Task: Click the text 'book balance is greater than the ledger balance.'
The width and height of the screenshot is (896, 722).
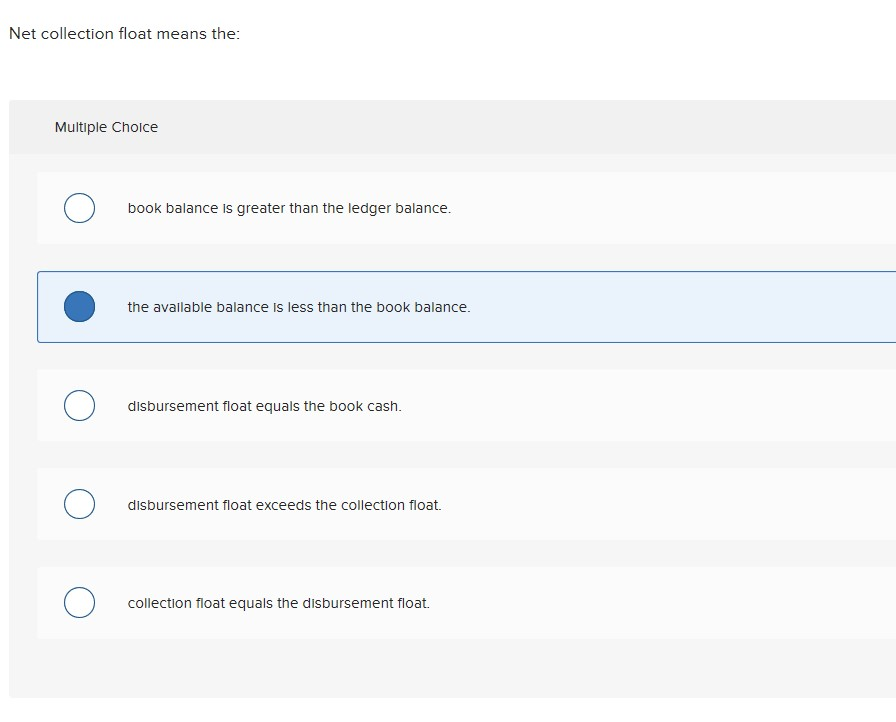Action: pos(289,208)
